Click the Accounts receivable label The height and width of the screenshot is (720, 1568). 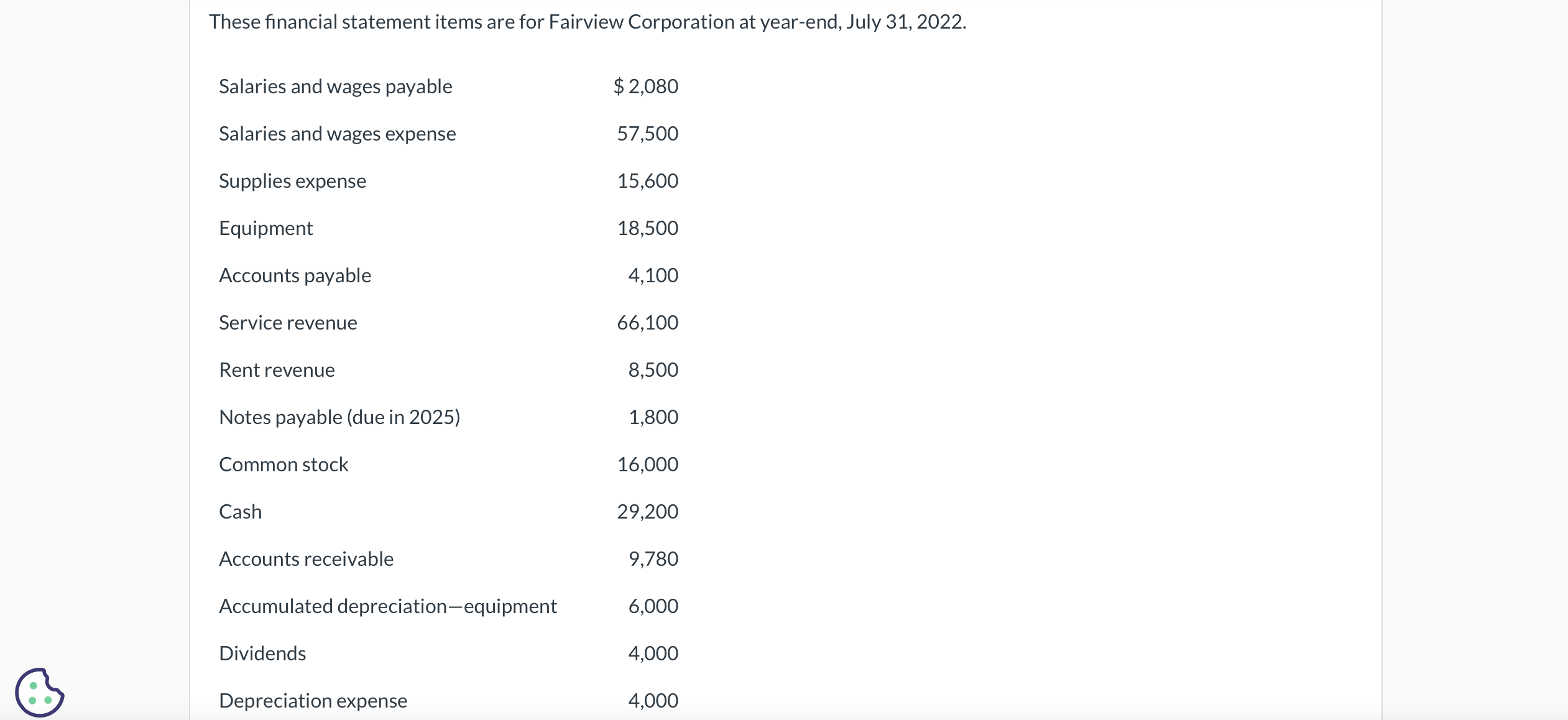click(x=306, y=559)
